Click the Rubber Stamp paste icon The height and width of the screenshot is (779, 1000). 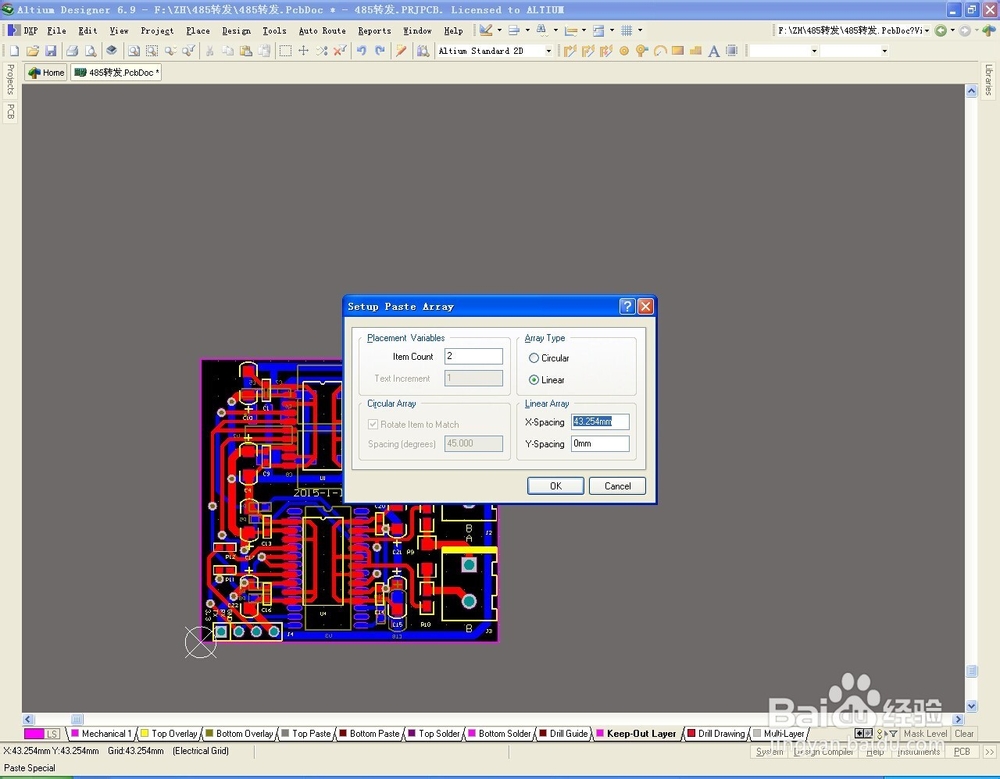(263, 50)
